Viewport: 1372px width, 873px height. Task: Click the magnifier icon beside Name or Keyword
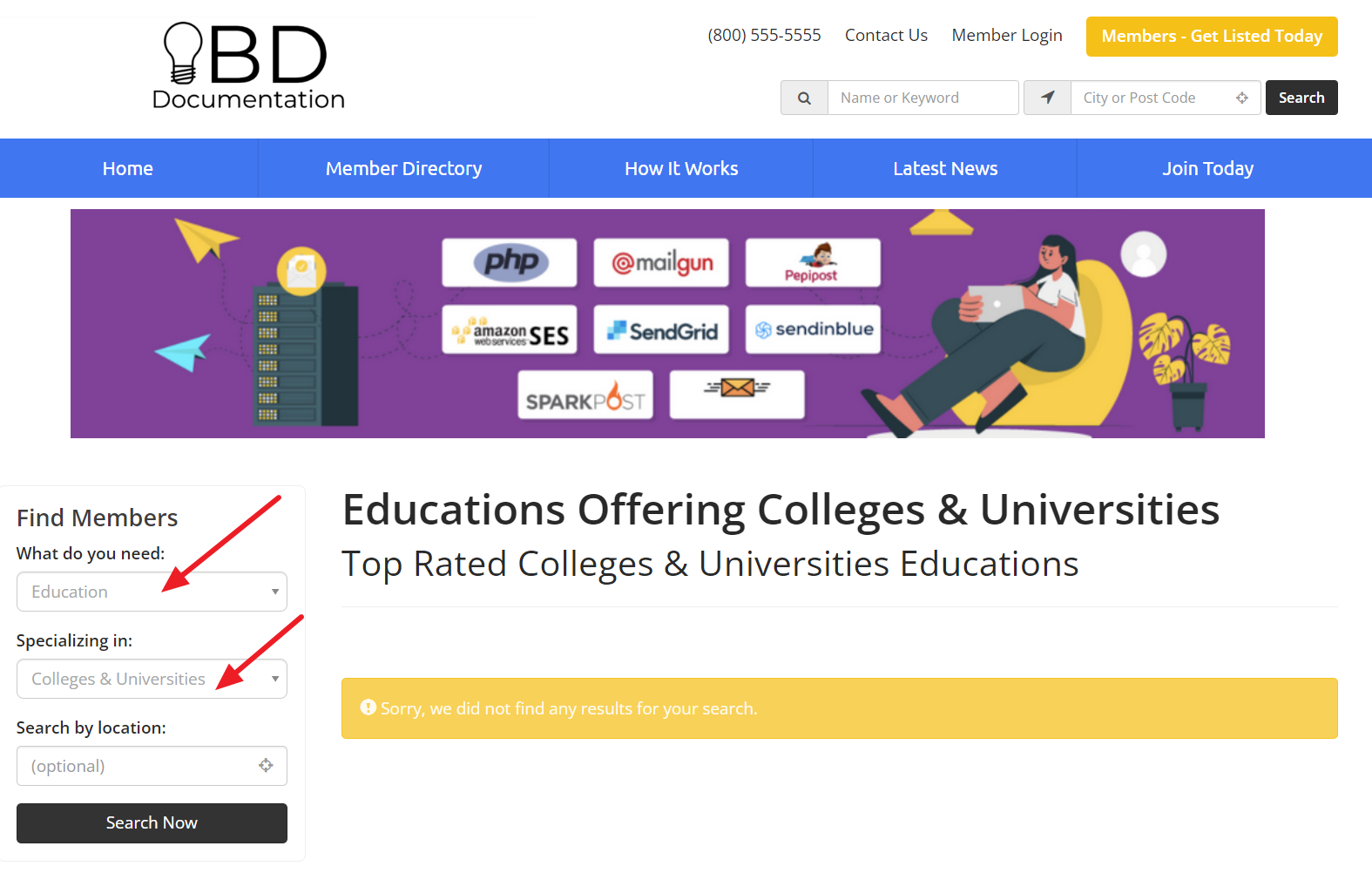(805, 98)
